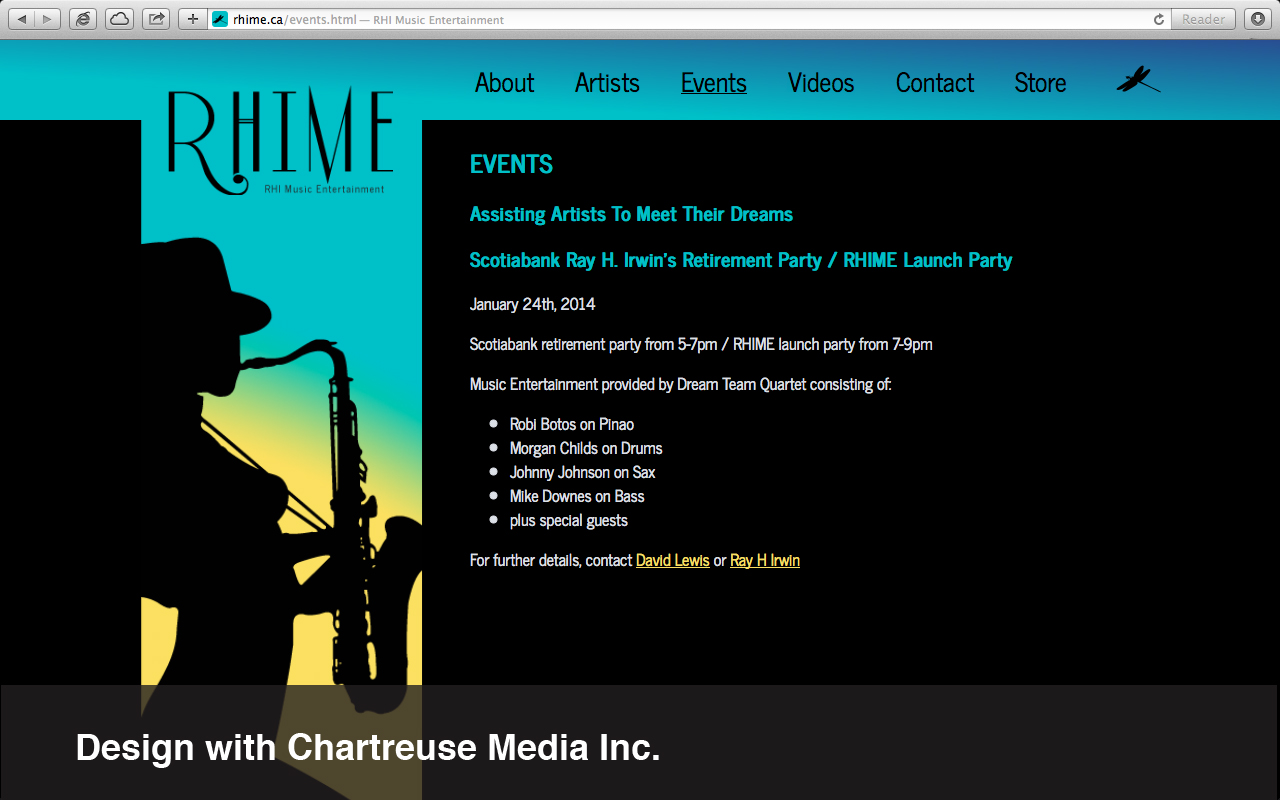Show downloads using the down-arrow icon
Screen dimensions: 1280x800
(1257, 19)
